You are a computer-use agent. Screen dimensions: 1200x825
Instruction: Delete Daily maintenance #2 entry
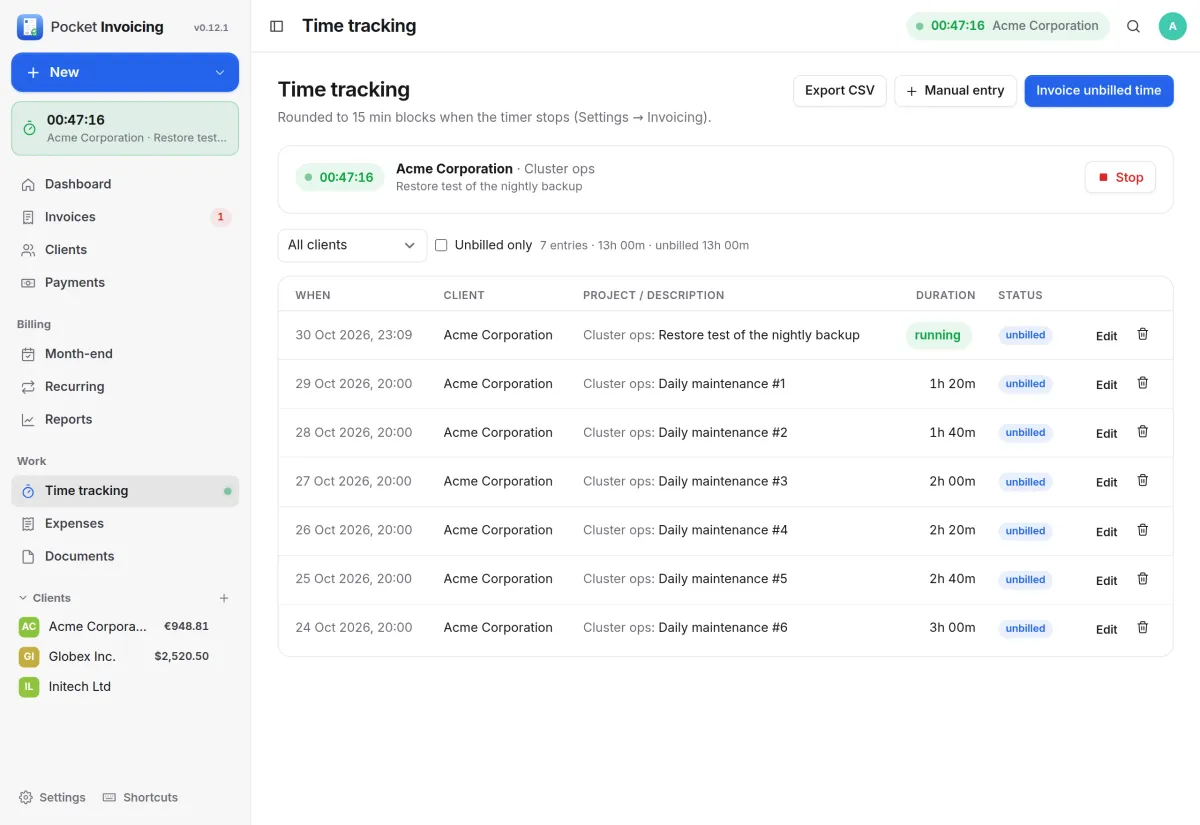[1143, 432]
